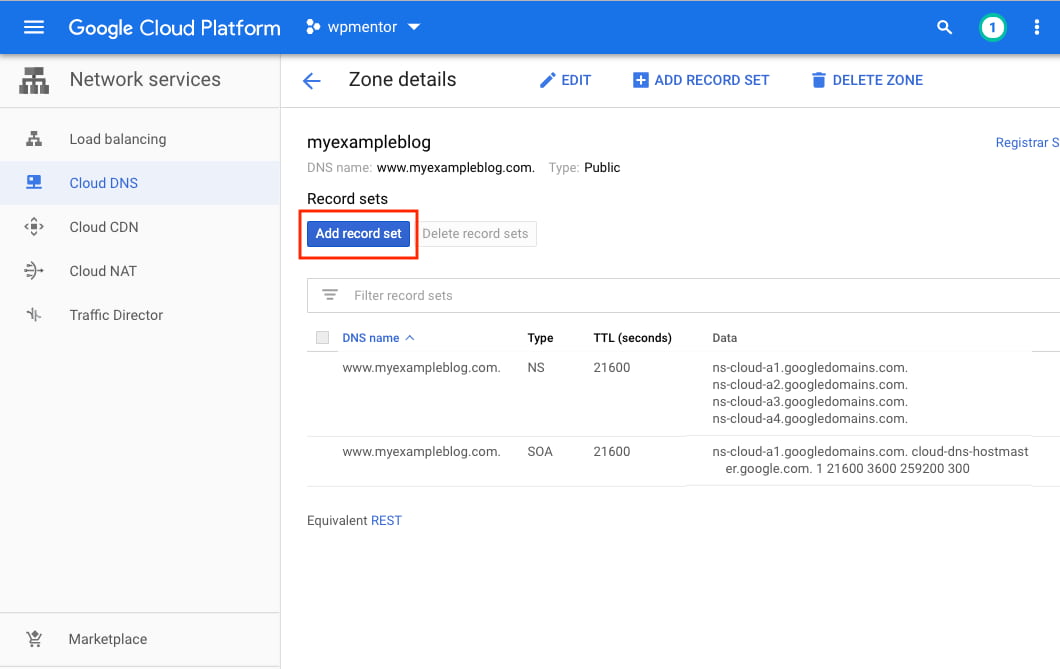This screenshot has height=669, width=1060.
Task: Click the SOA record data text
Action: click(x=870, y=460)
